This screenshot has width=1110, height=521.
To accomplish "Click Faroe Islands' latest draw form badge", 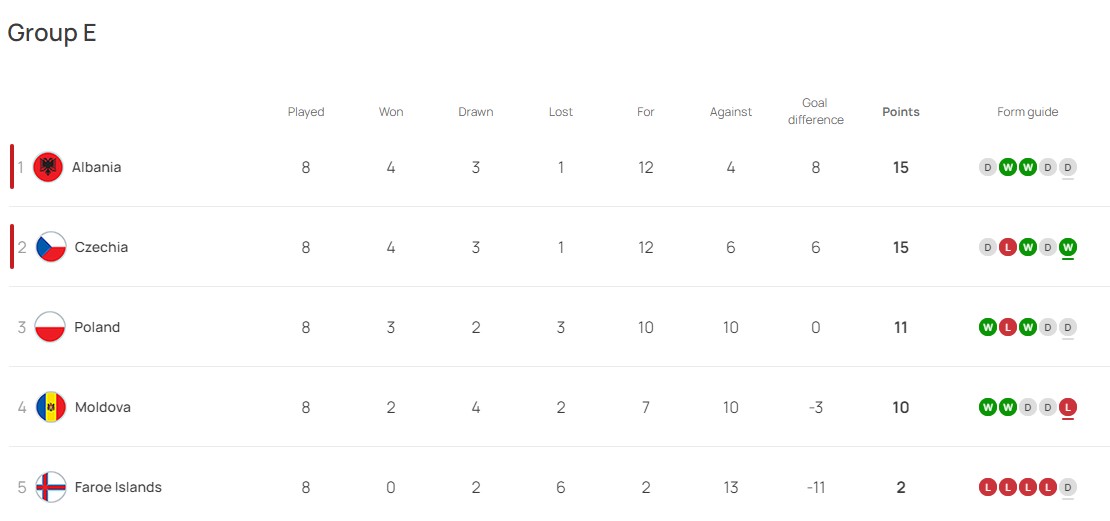I will pyautogui.click(x=1068, y=487).
